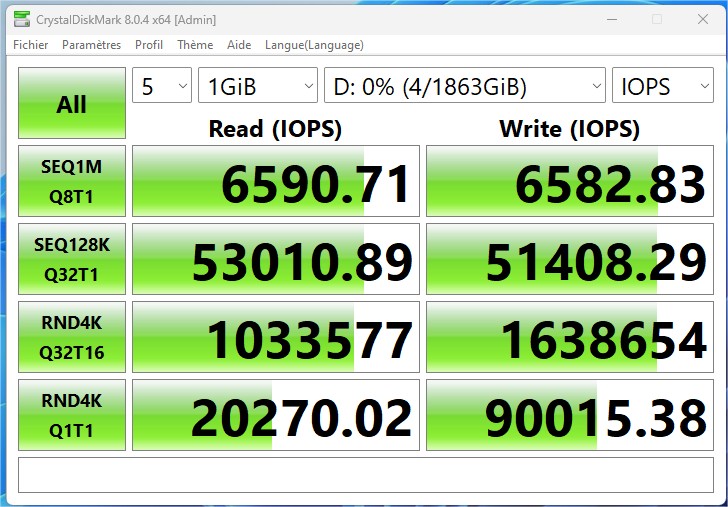The image size is (728, 507).
Task: Open the Paramètres menu
Action: pos(91,45)
